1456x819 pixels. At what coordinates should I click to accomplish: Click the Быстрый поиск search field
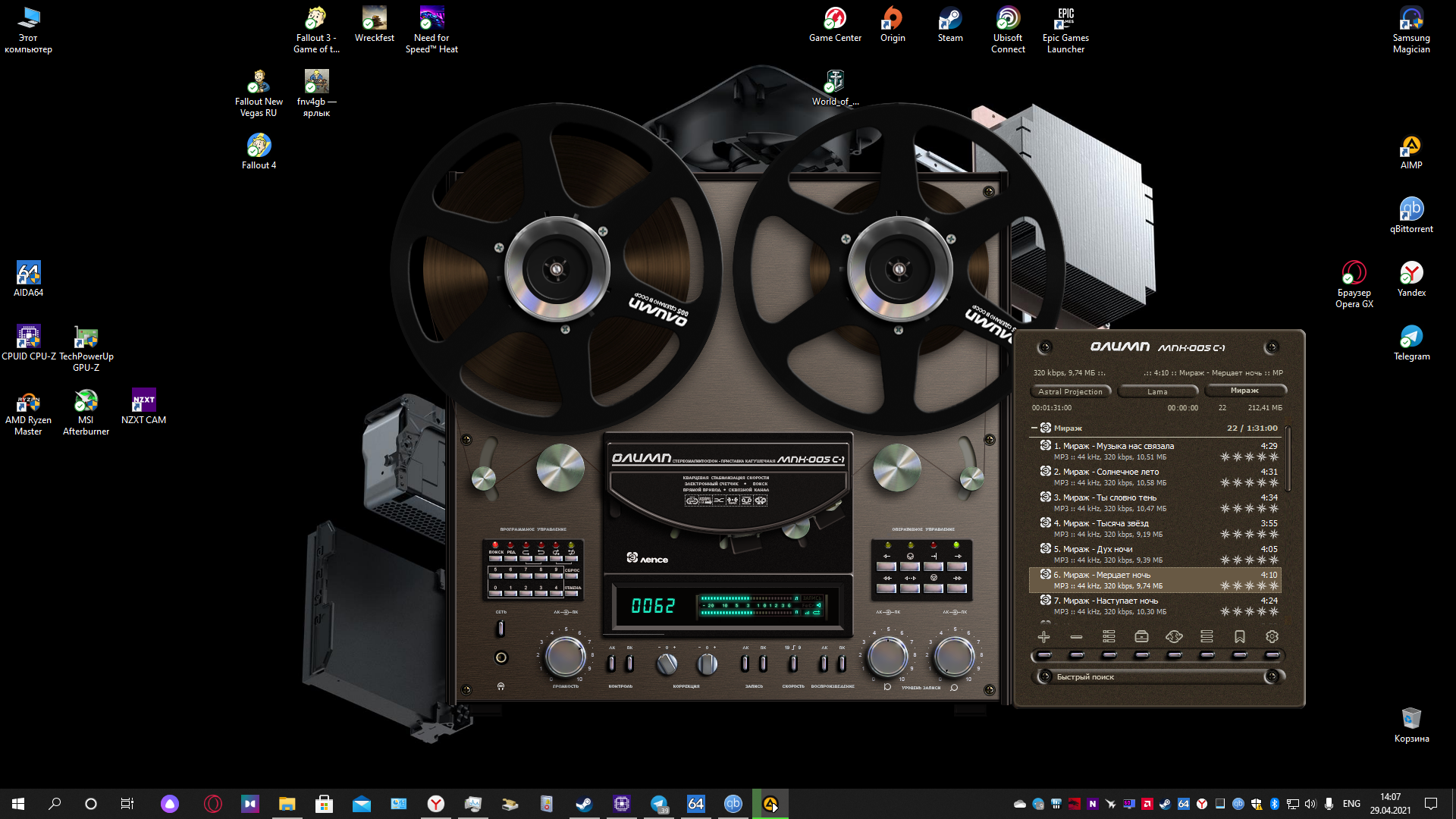[1158, 676]
